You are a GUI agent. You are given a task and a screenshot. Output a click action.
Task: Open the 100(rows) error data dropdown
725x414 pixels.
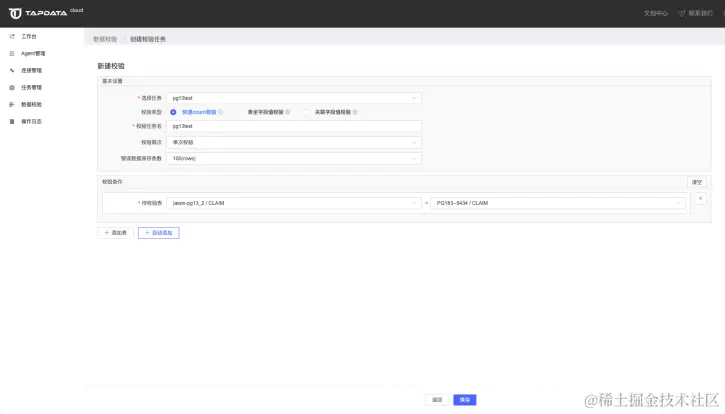pyautogui.click(x=294, y=159)
